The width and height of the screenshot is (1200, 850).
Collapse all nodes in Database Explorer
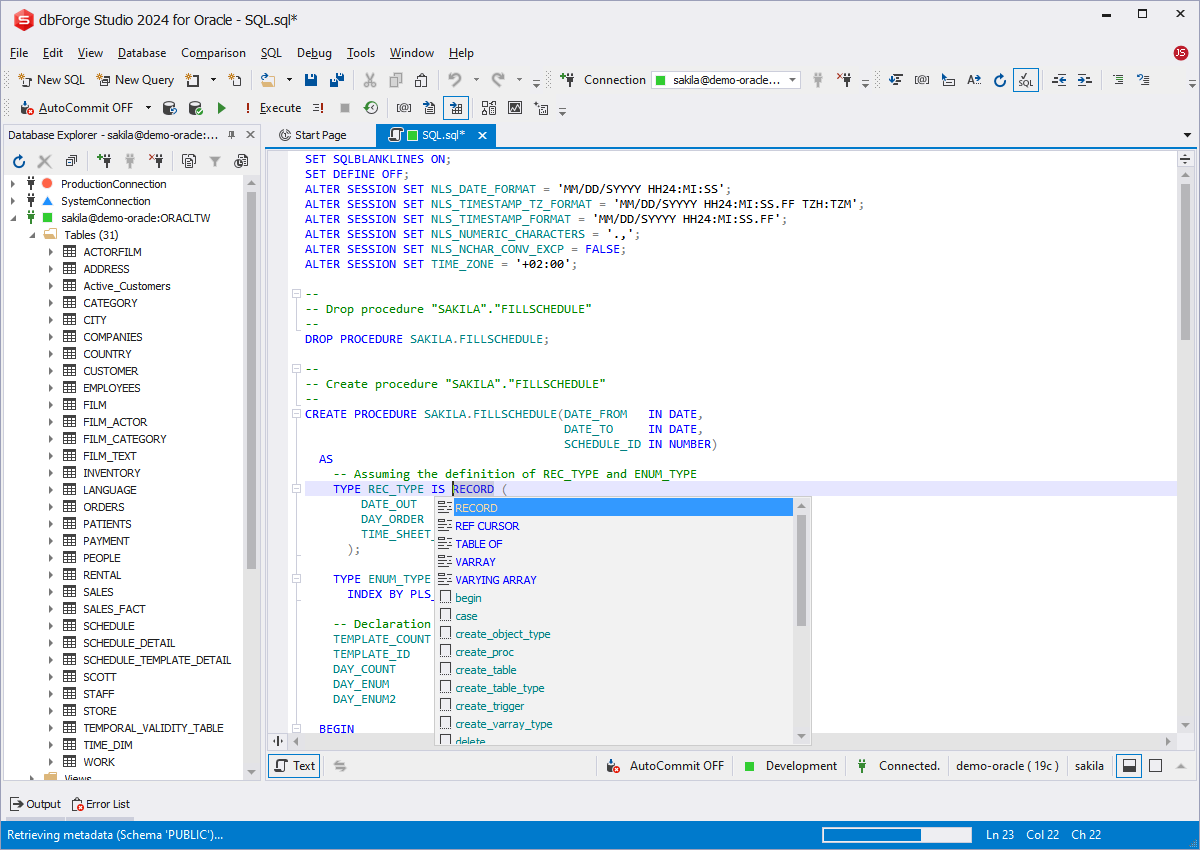pyautogui.click(x=71, y=161)
